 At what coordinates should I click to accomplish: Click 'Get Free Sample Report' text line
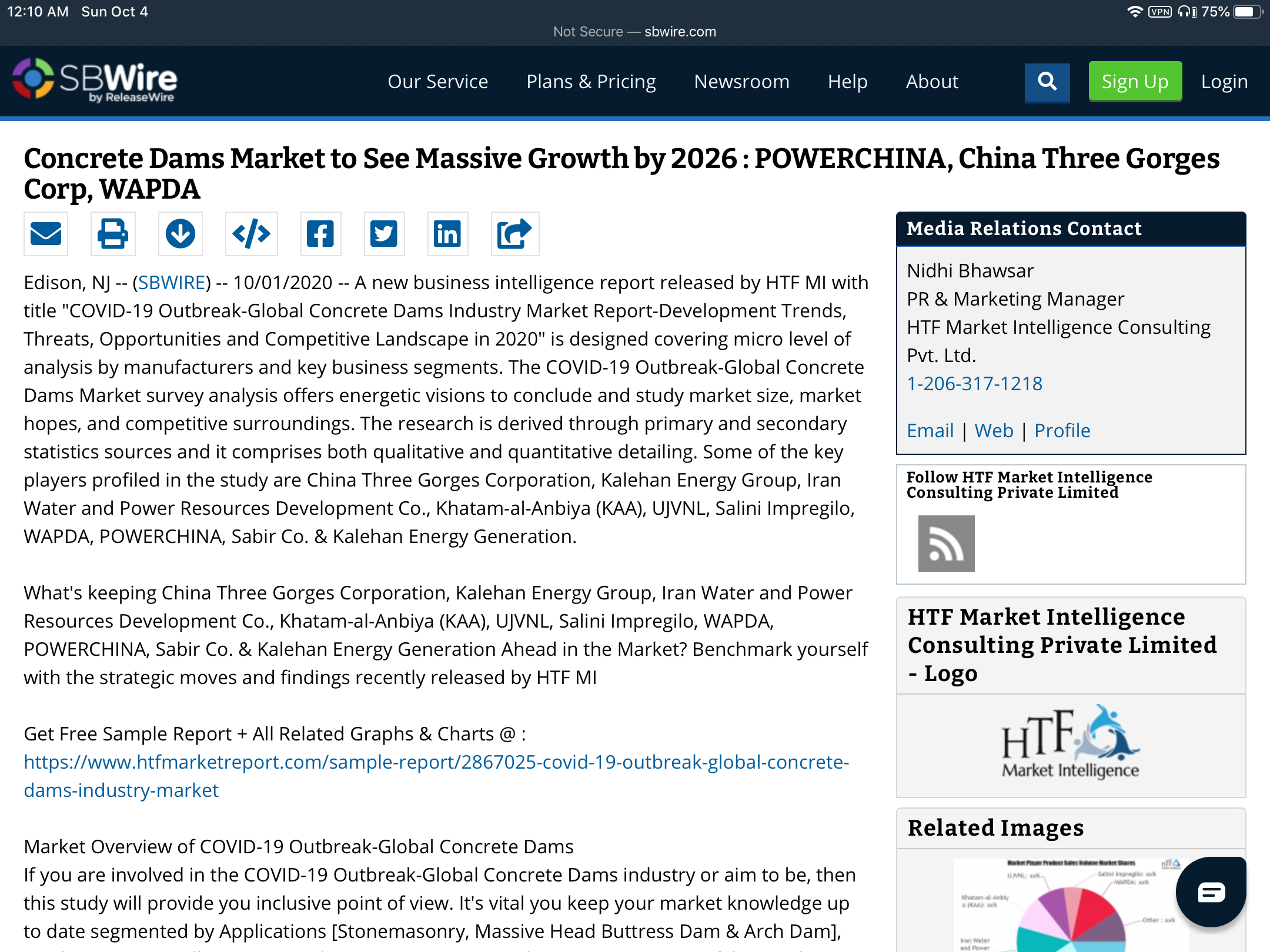(x=275, y=734)
